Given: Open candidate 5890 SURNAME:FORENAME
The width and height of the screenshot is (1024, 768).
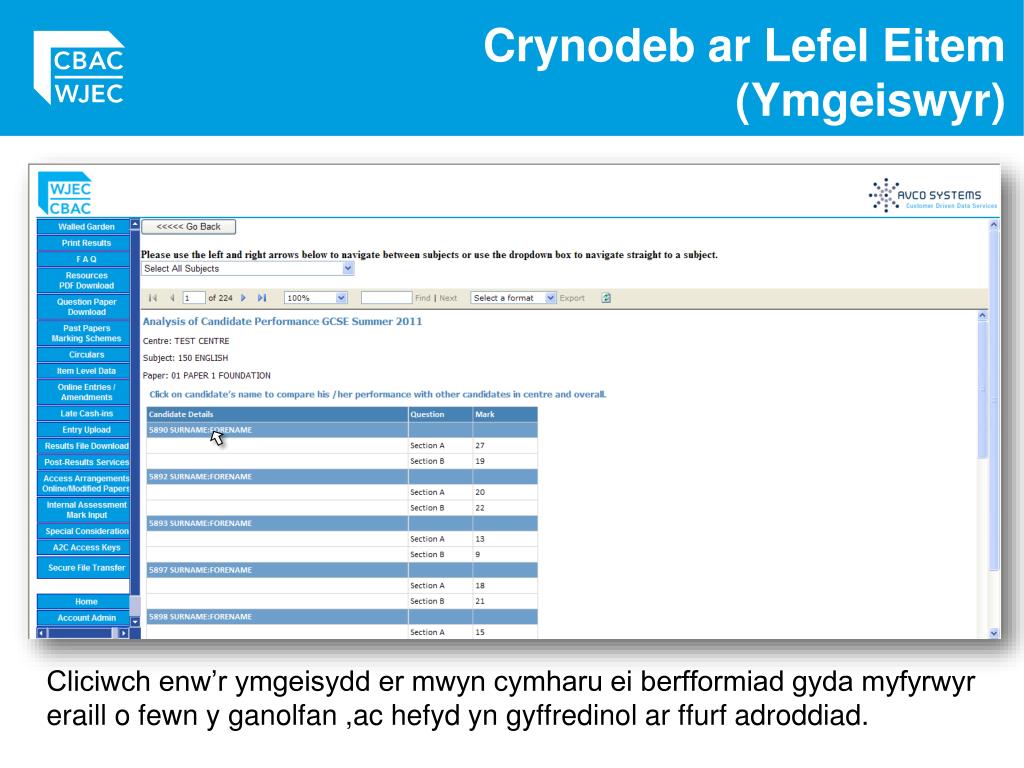Looking at the screenshot, I should click(x=200, y=430).
